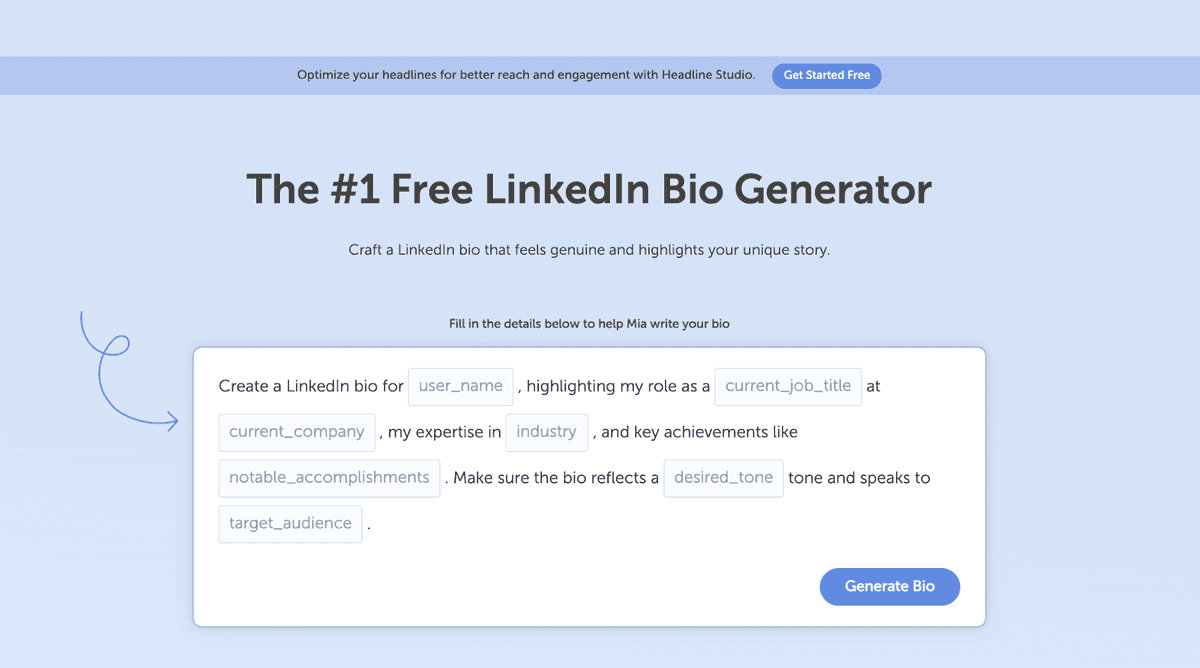Click the Headline Studio promo text
The image size is (1200, 668).
click(x=525, y=74)
